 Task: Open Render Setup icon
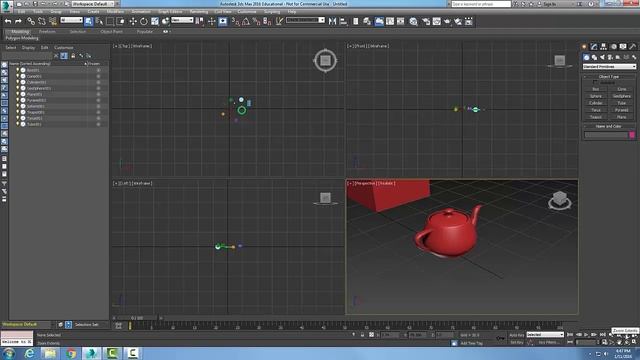pyautogui.click(x=426, y=21)
